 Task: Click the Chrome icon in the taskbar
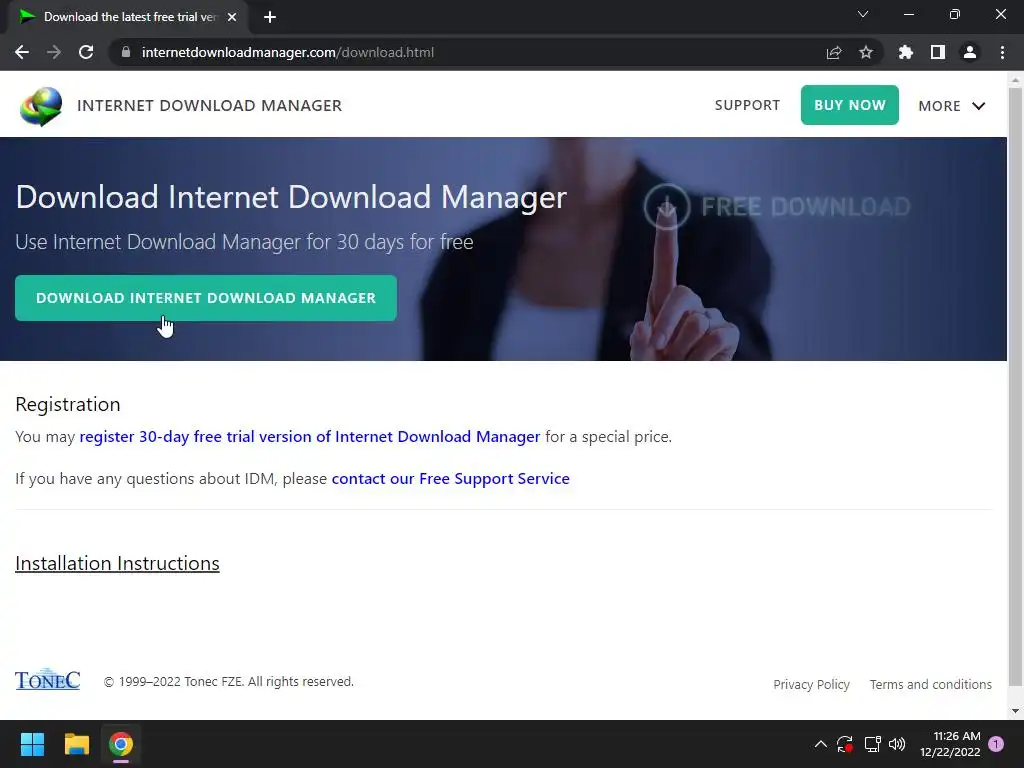coord(121,744)
